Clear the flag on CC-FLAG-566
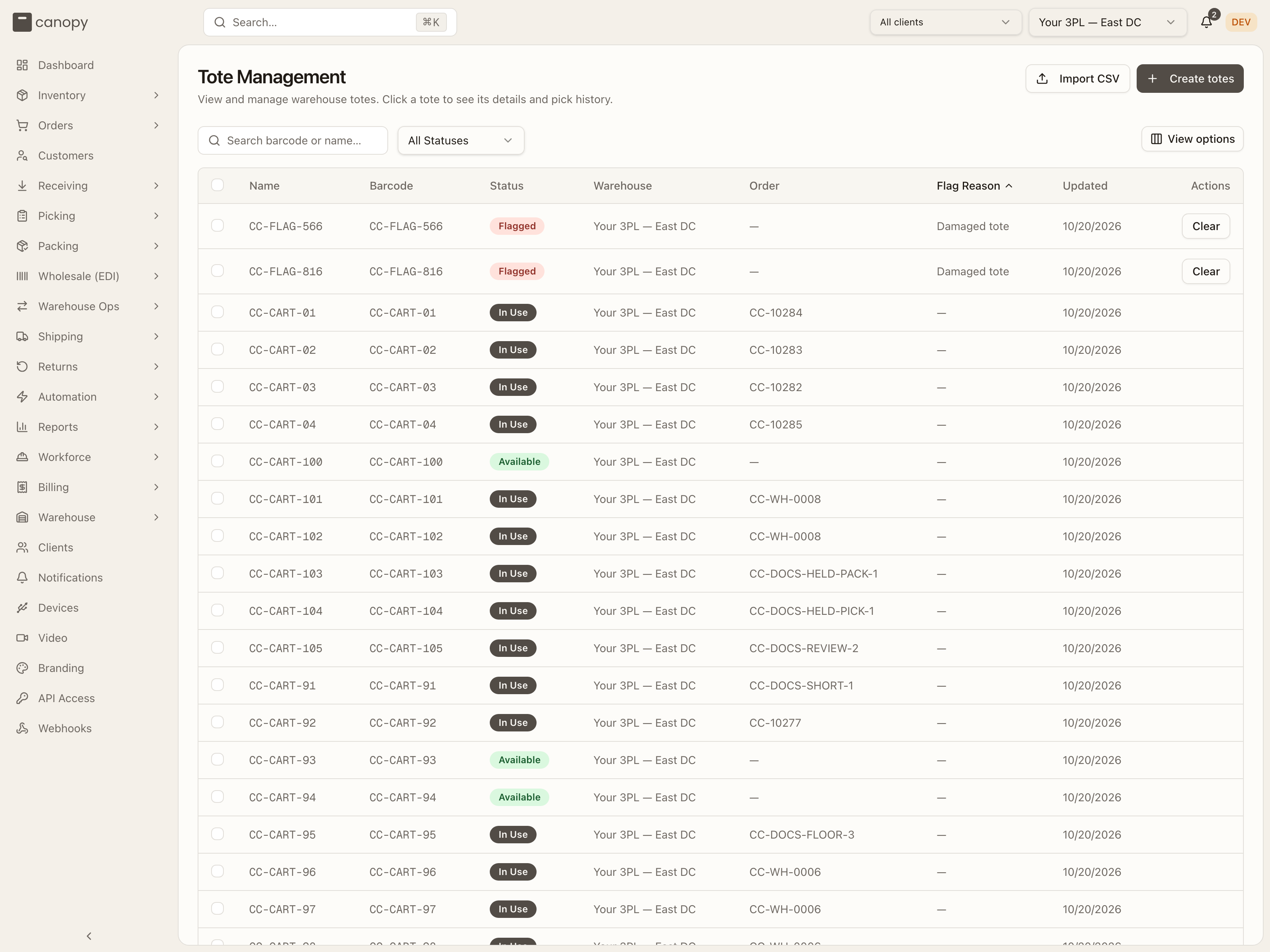This screenshot has height=952, width=1270. pyautogui.click(x=1206, y=226)
